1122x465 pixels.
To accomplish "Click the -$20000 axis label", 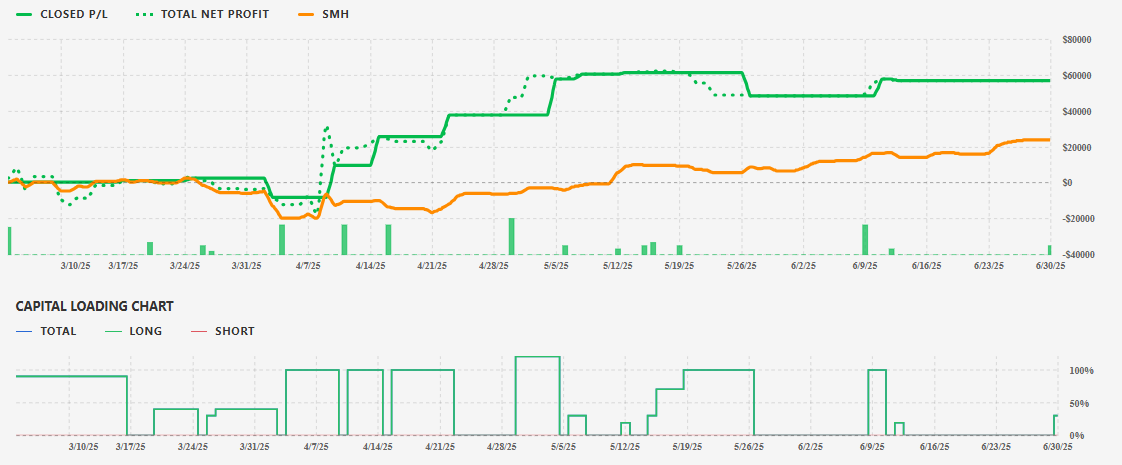I will click(1078, 219).
